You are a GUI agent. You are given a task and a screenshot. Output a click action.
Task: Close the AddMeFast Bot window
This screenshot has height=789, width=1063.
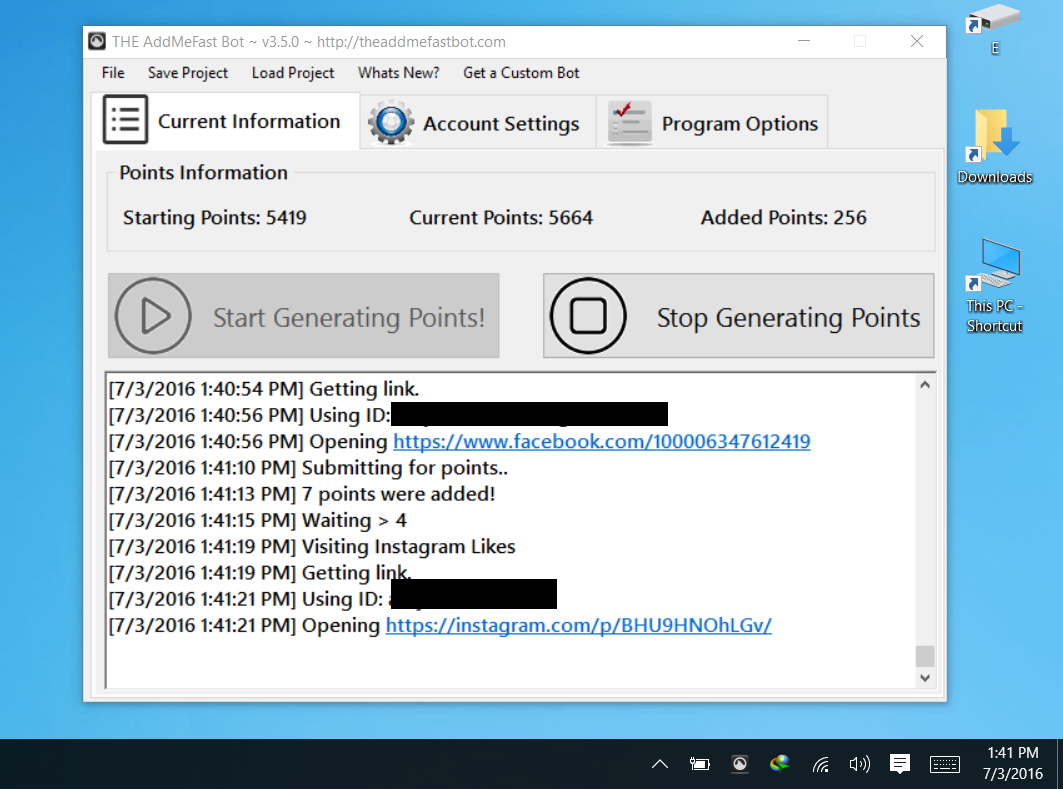pyautogui.click(x=917, y=41)
